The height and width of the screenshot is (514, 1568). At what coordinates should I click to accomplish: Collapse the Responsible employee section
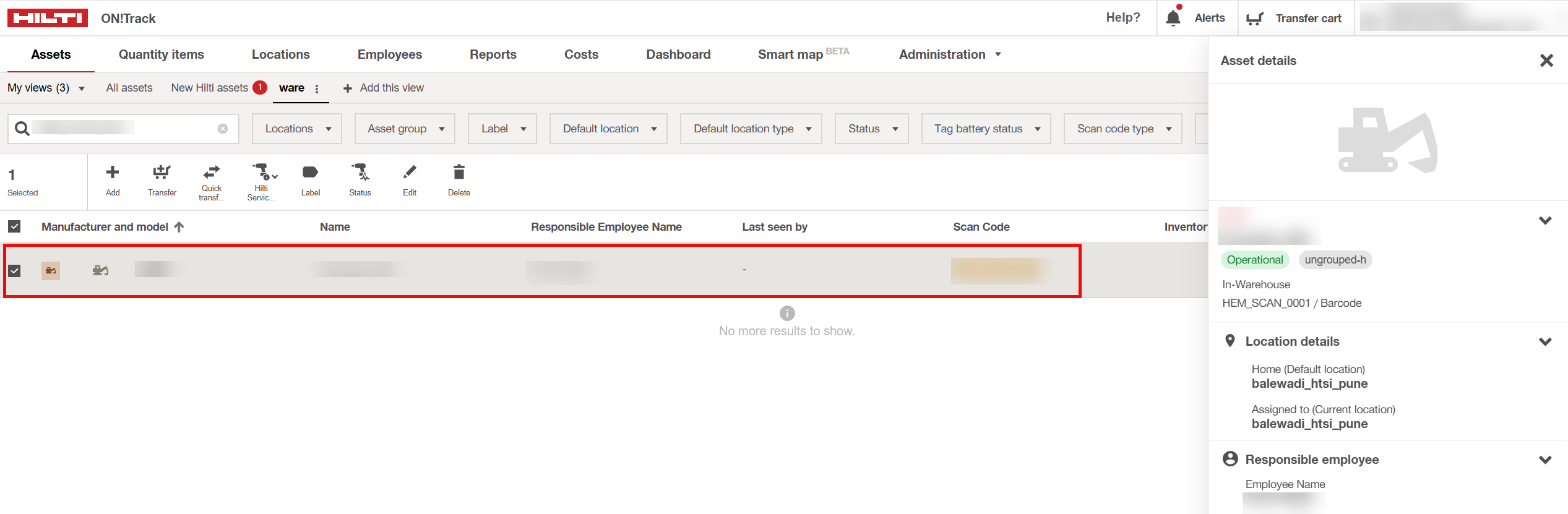(x=1545, y=460)
